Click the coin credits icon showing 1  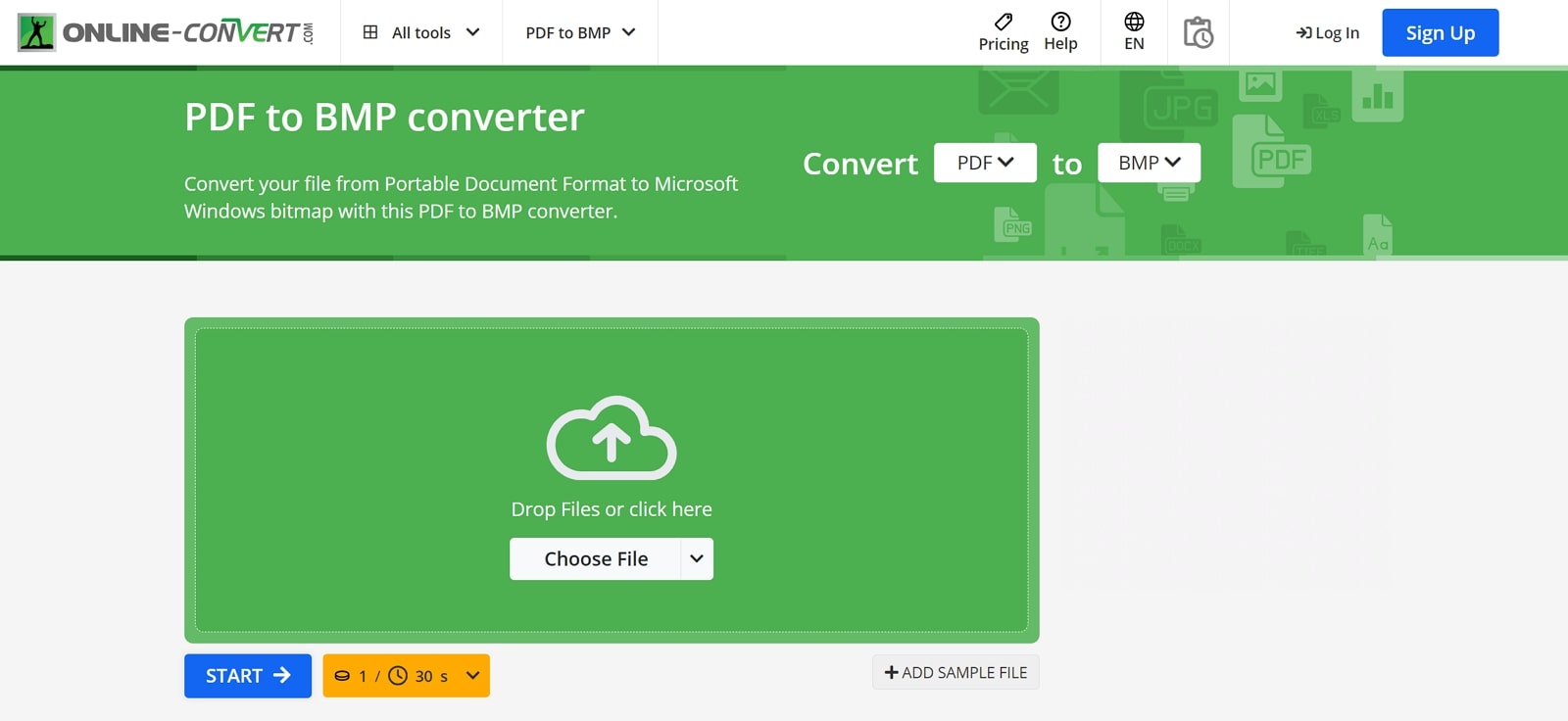[x=342, y=676]
